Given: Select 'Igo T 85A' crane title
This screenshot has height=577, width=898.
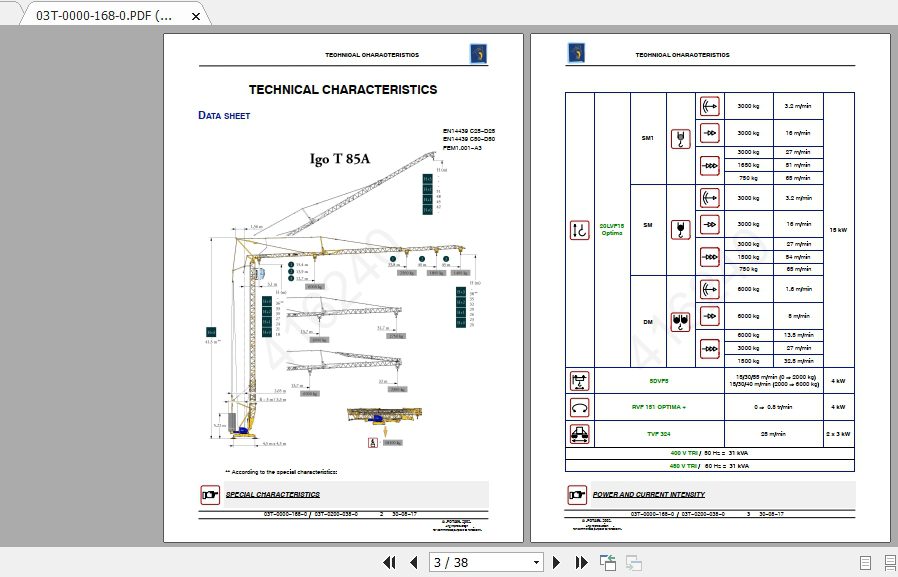Looking at the screenshot, I should click(x=340, y=159).
